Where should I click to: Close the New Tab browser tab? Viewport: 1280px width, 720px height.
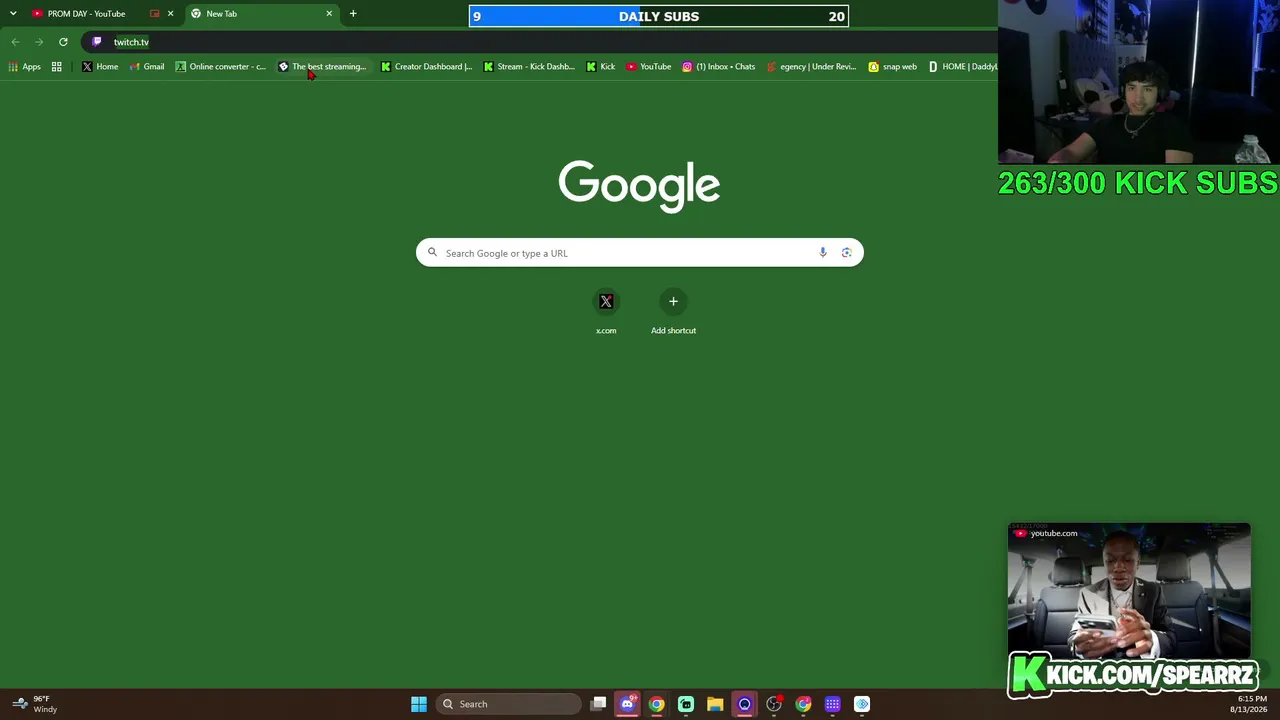tap(329, 14)
